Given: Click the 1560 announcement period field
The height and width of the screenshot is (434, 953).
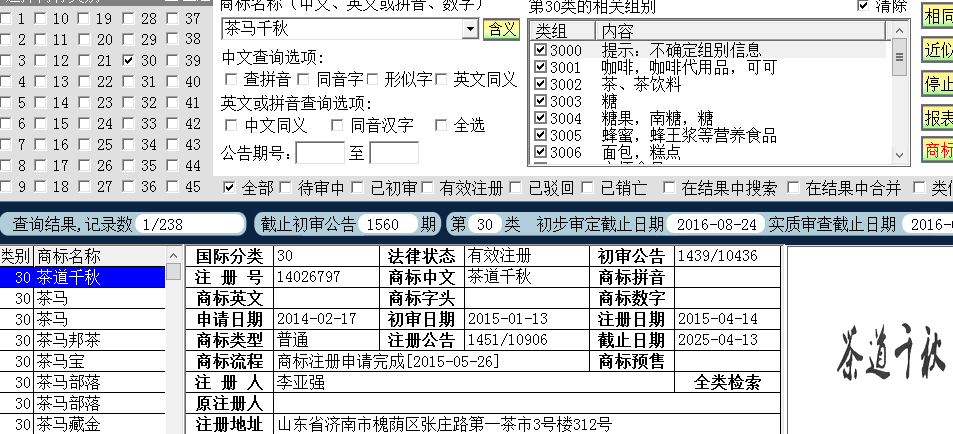Looking at the screenshot, I should click(388, 224).
